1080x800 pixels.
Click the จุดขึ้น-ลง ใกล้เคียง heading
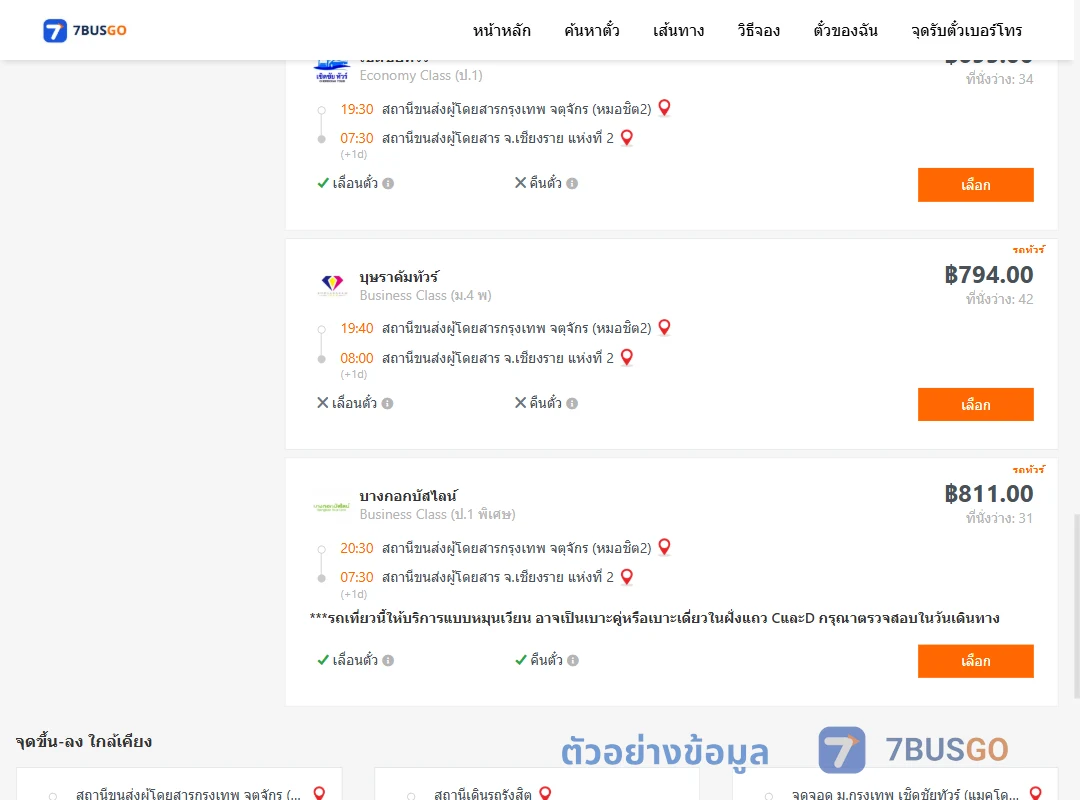pyautogui.click(x=83, y=741)
